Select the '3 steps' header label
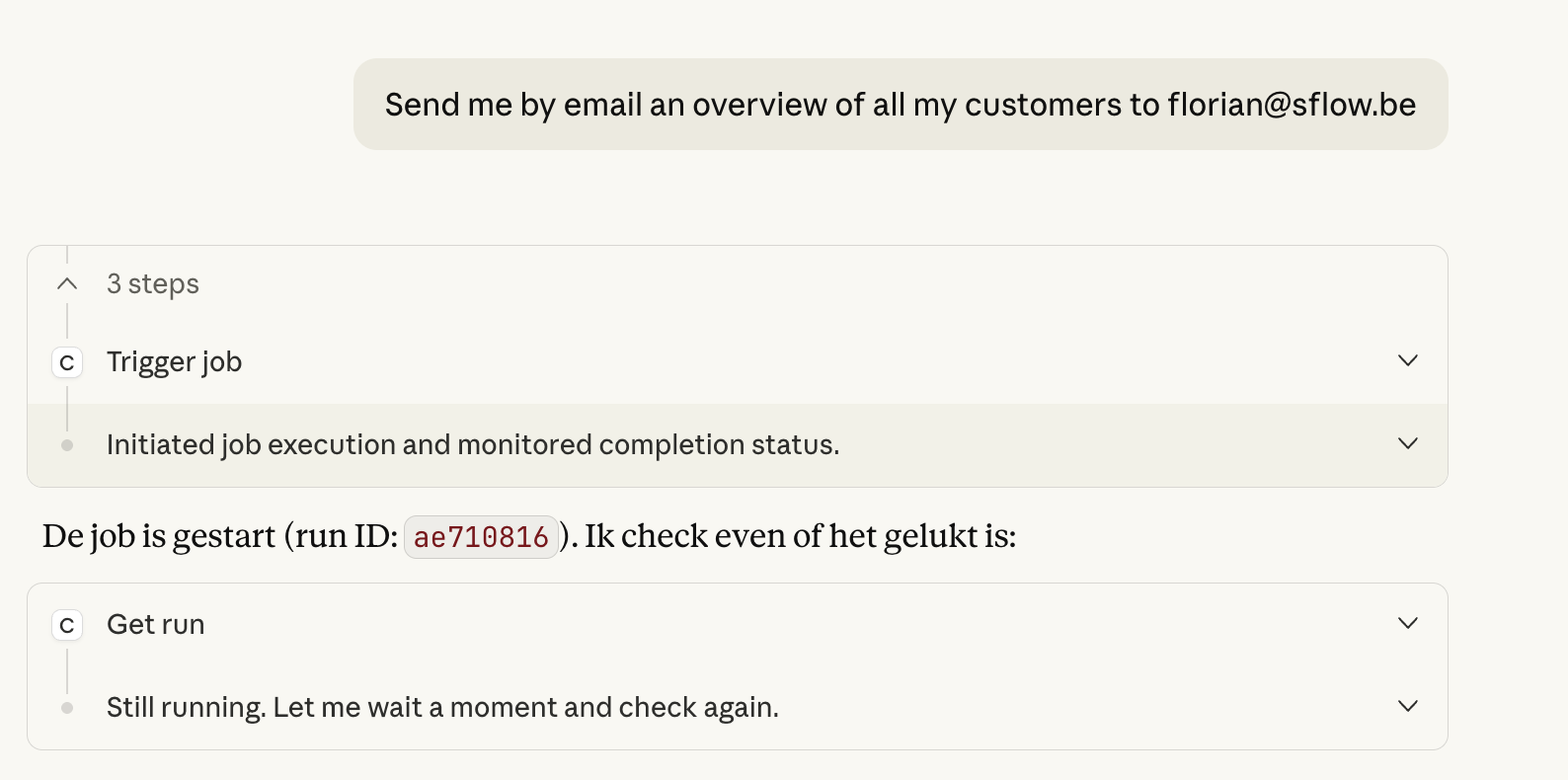 (153, 283)
